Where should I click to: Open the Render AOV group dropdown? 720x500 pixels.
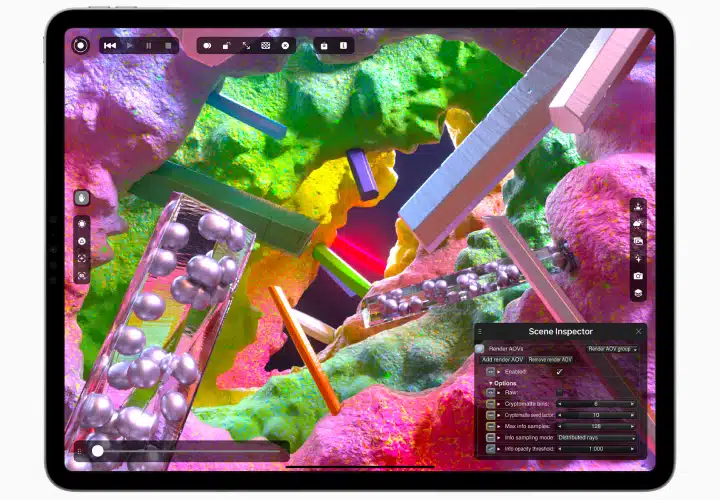click(612, 349)
